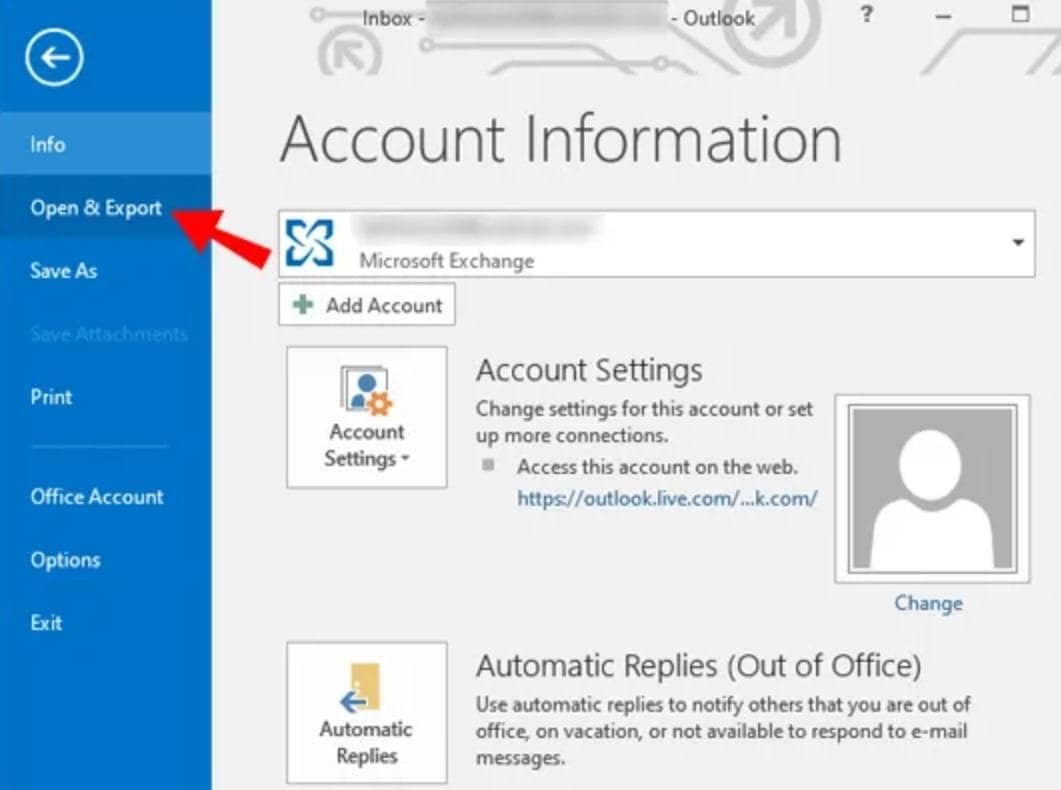Viewport: 1061px width, 790px height.
Task: Open the Print page
Action: [106, 396]
